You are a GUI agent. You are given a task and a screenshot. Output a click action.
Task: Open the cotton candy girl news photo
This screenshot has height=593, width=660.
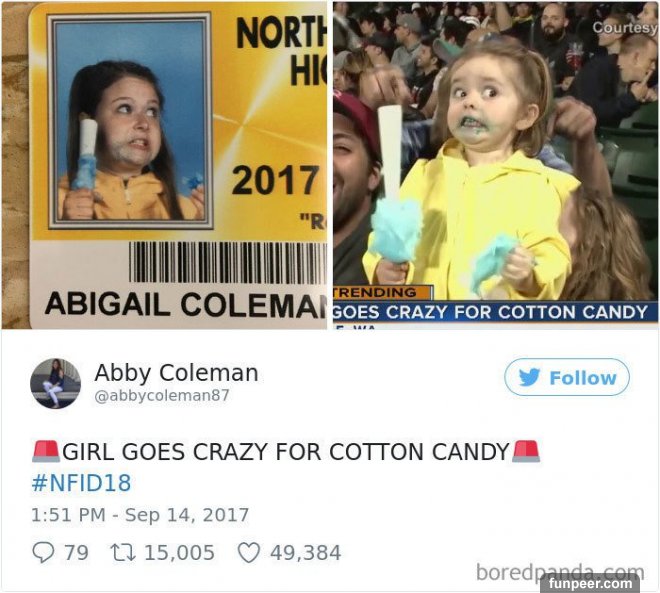(495, 165)
